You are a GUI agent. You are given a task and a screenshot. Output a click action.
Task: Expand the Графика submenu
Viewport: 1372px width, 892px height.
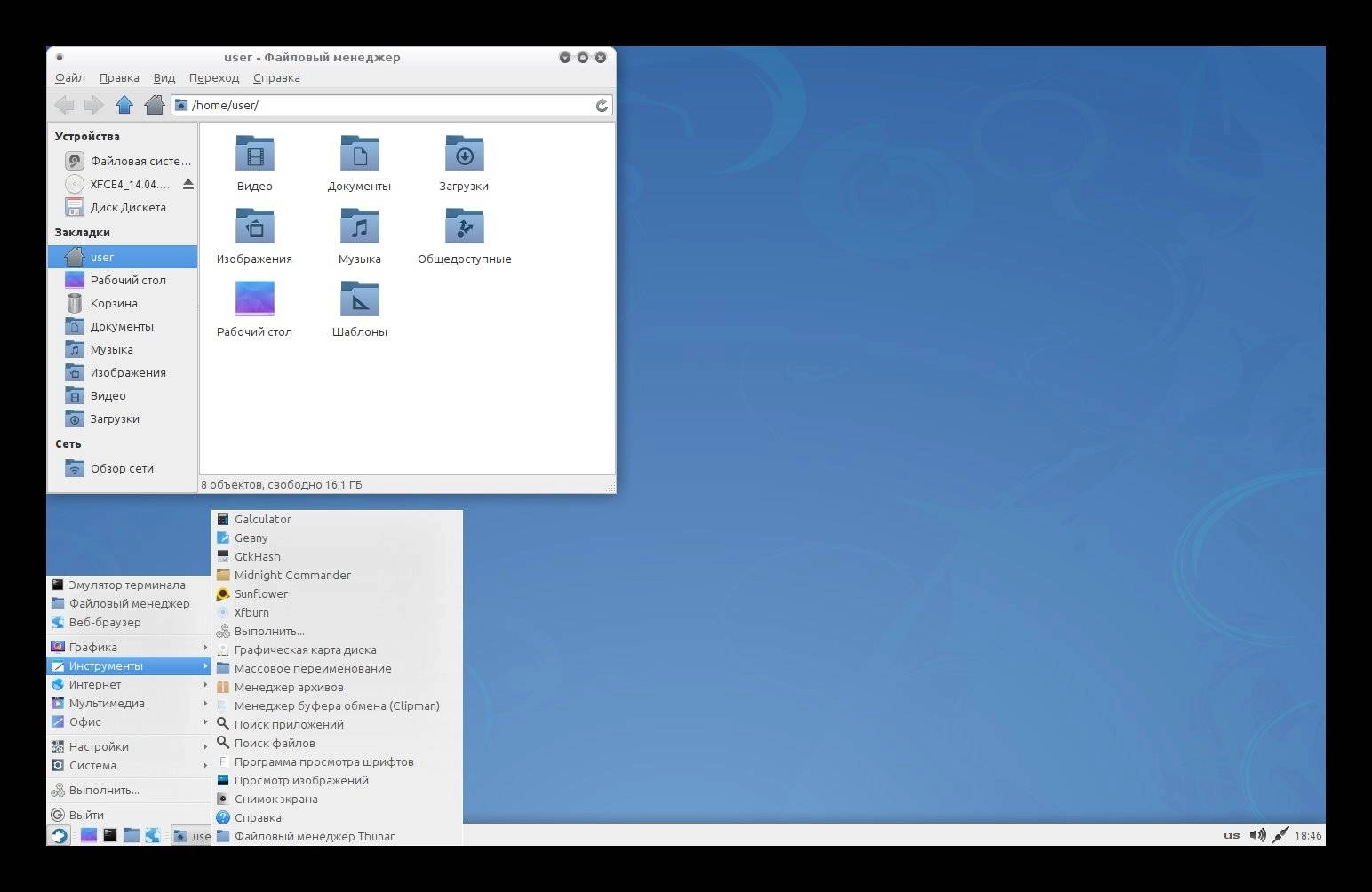pos(129,647)
